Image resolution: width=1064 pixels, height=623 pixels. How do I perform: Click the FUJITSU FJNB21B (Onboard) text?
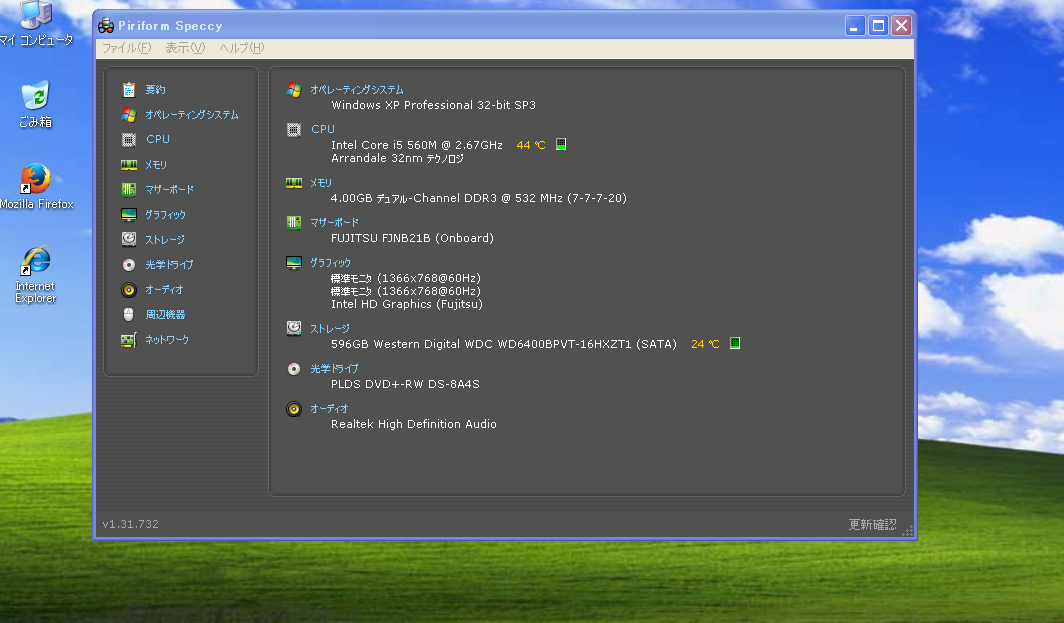(x=413, y=238)
